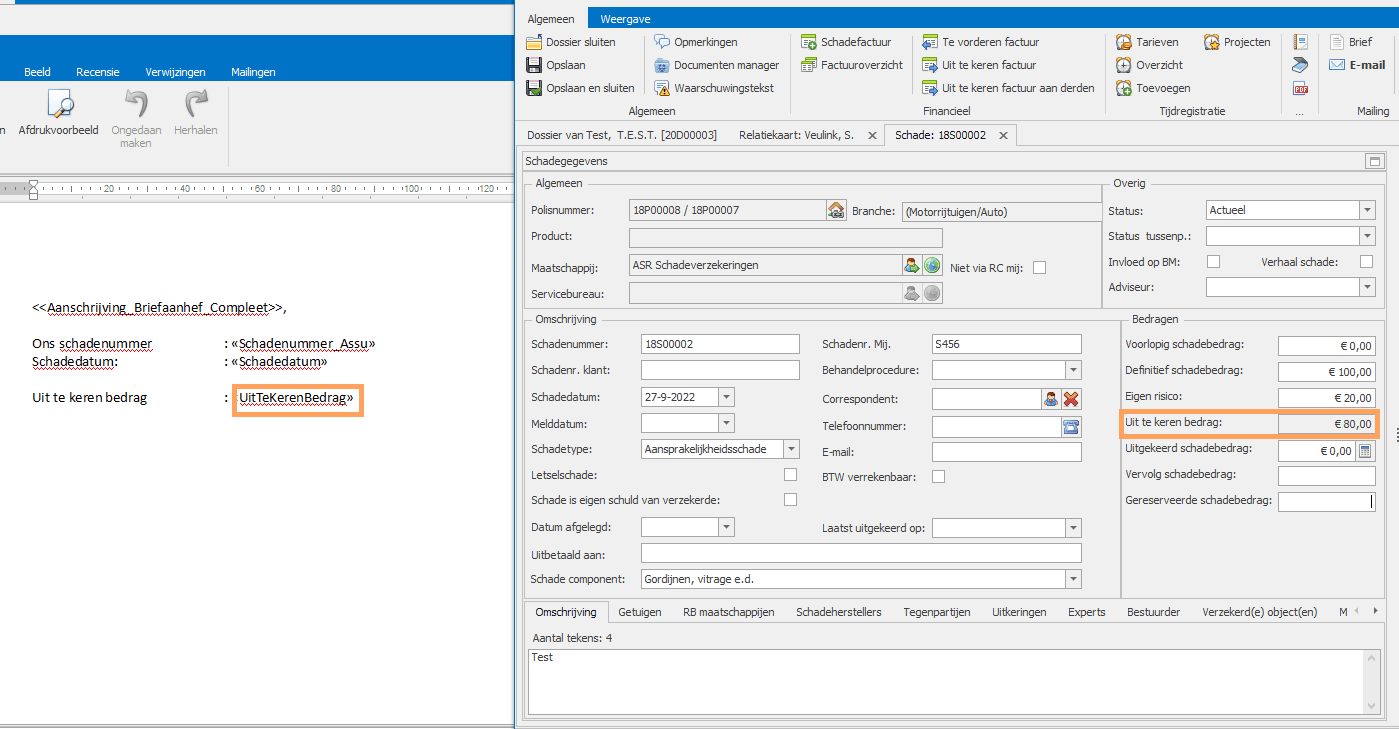
Task: Click the Schadenummer input field
Action: 720,344
